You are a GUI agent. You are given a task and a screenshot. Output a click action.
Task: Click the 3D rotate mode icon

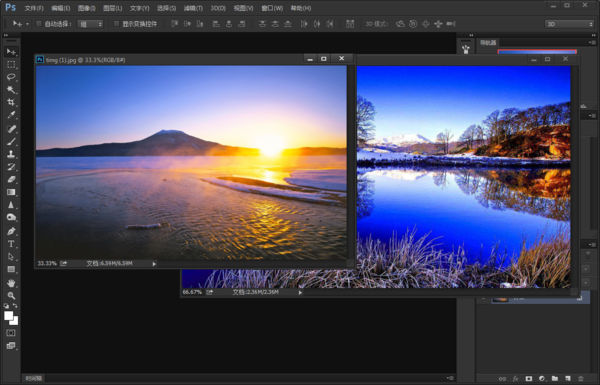click(400, 24)
